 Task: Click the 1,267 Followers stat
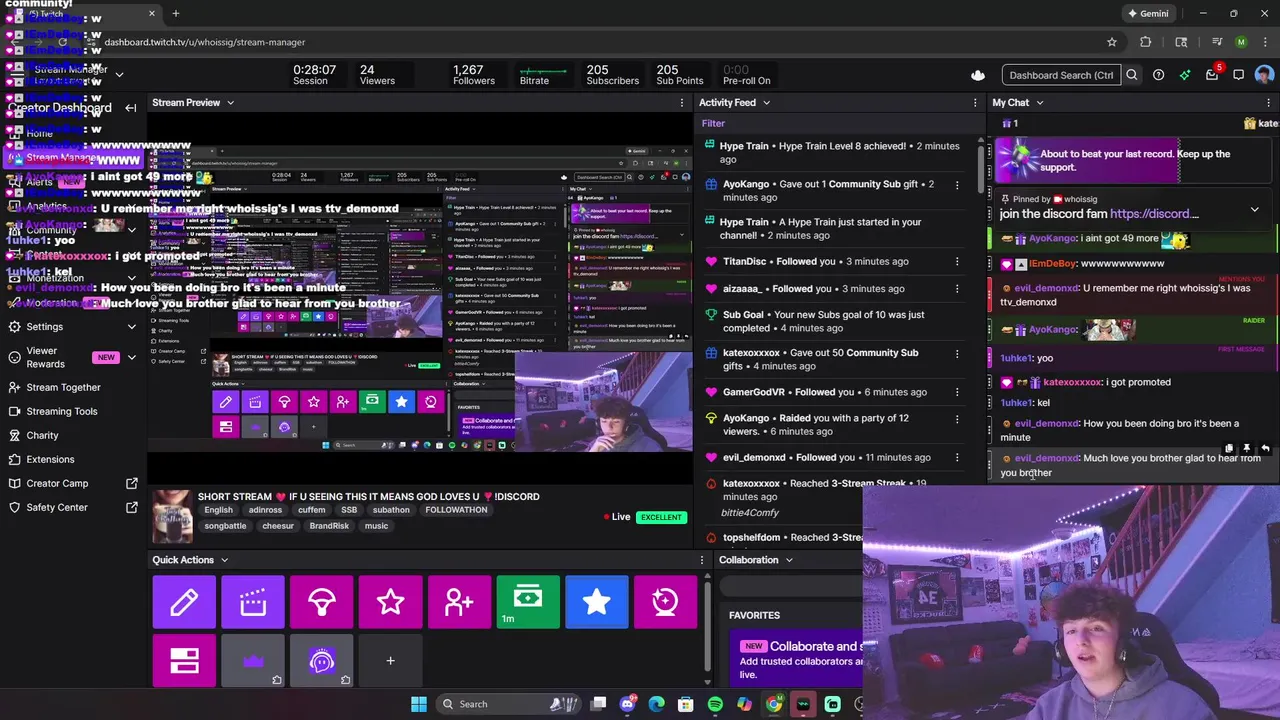[474, 75]
